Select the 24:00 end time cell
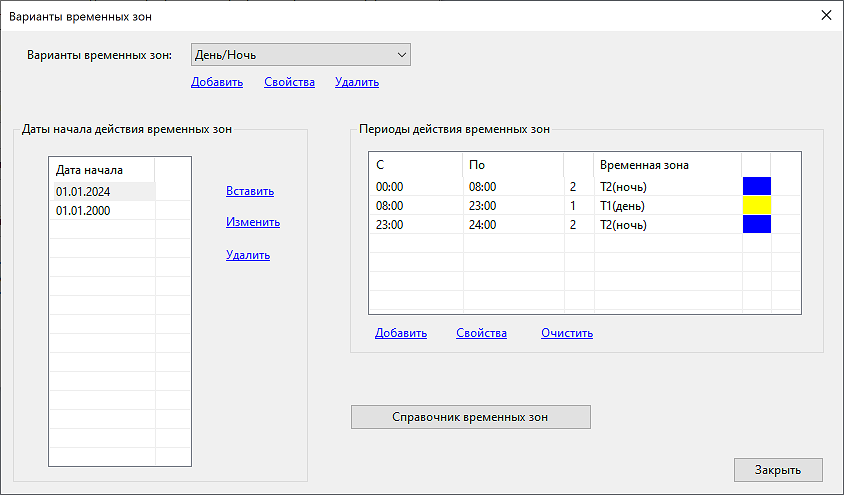Viewport: 844px width, 495px height. pos(513,225)
